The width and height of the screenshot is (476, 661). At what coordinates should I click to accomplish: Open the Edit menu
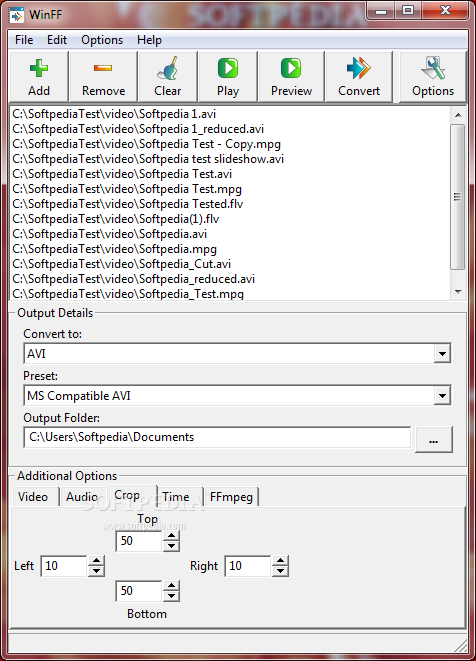[56, 40]
